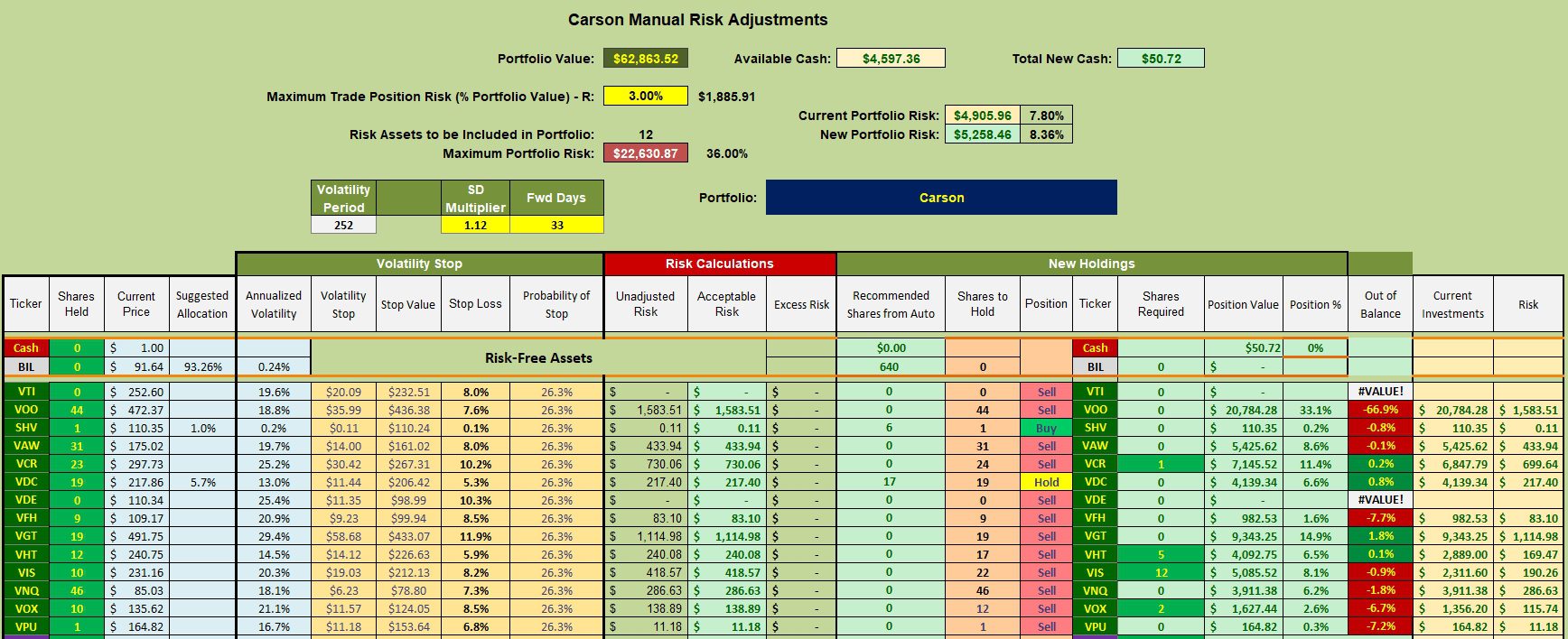
Task: Click the Probability of Stop column header
Action: pyautogui.click(x=556, y=304)
